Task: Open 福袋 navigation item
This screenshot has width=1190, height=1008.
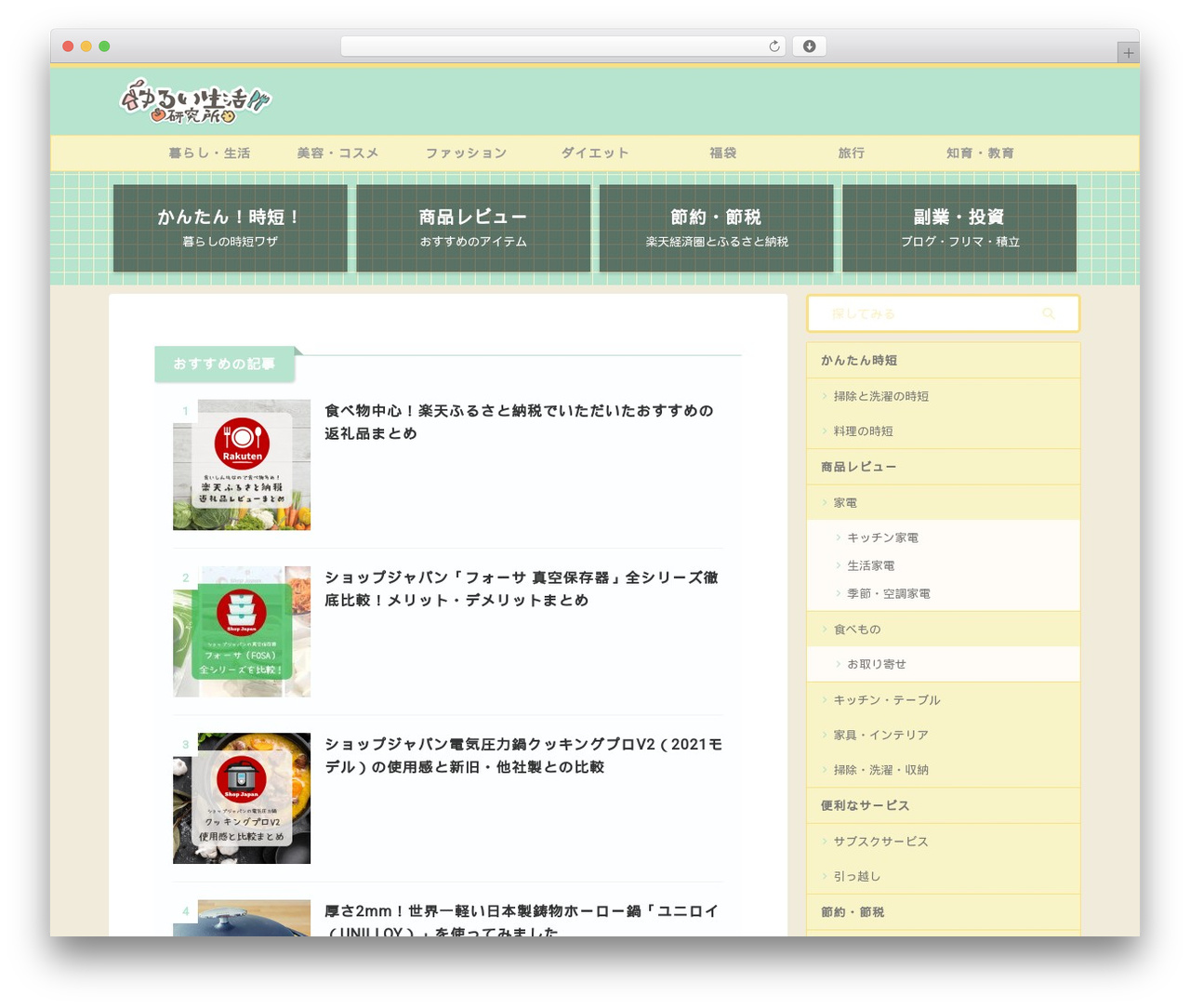Action: [x=723, y=153]
